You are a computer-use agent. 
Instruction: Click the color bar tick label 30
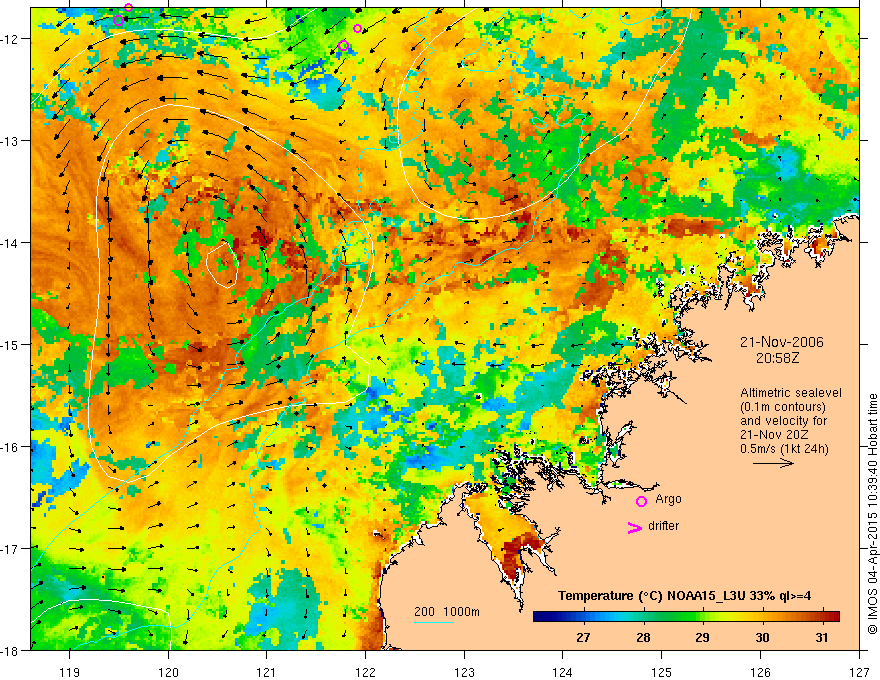point(762,637)
